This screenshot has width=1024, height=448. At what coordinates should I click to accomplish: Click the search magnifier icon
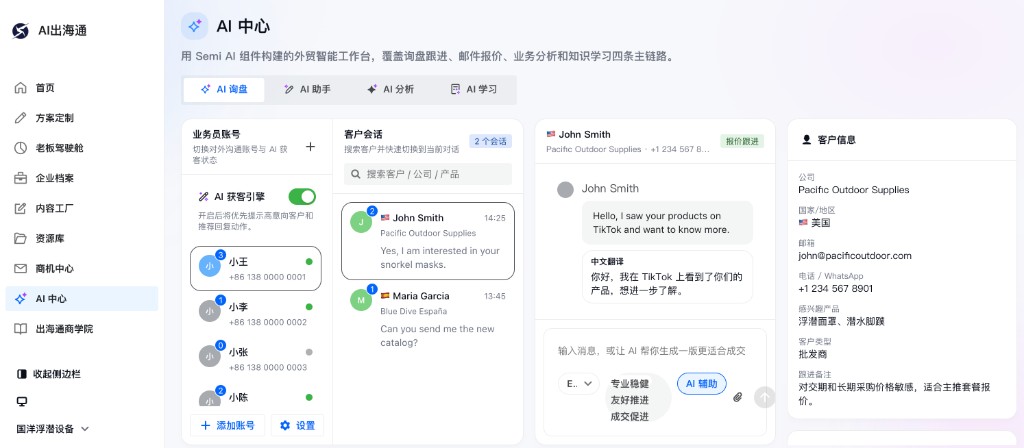[x=356, y=174]
